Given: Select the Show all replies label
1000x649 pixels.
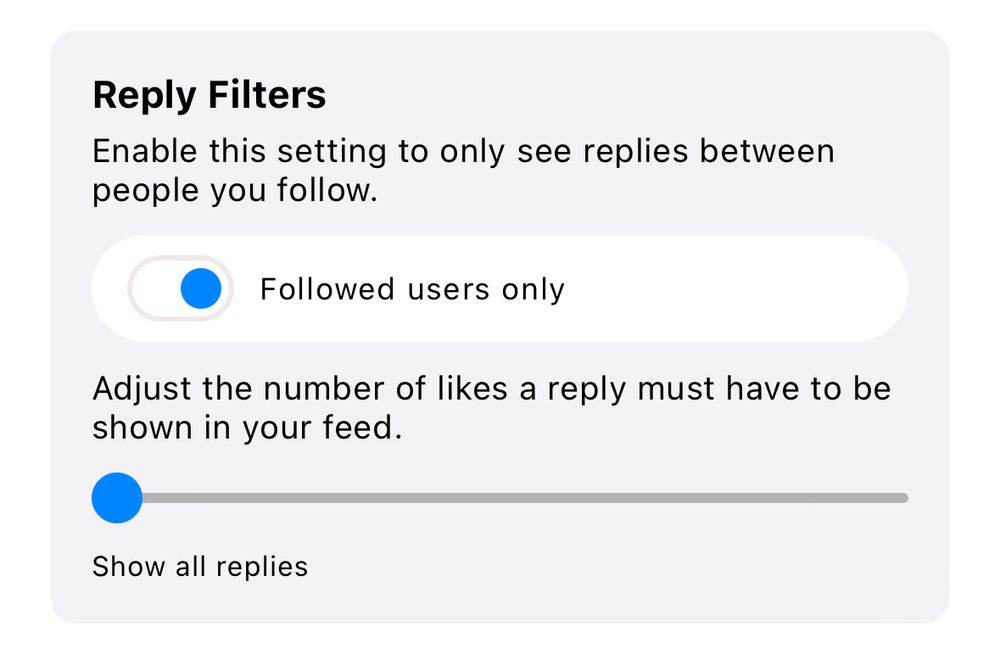Looking at the screenshot, I should click(x=199, y=566).
